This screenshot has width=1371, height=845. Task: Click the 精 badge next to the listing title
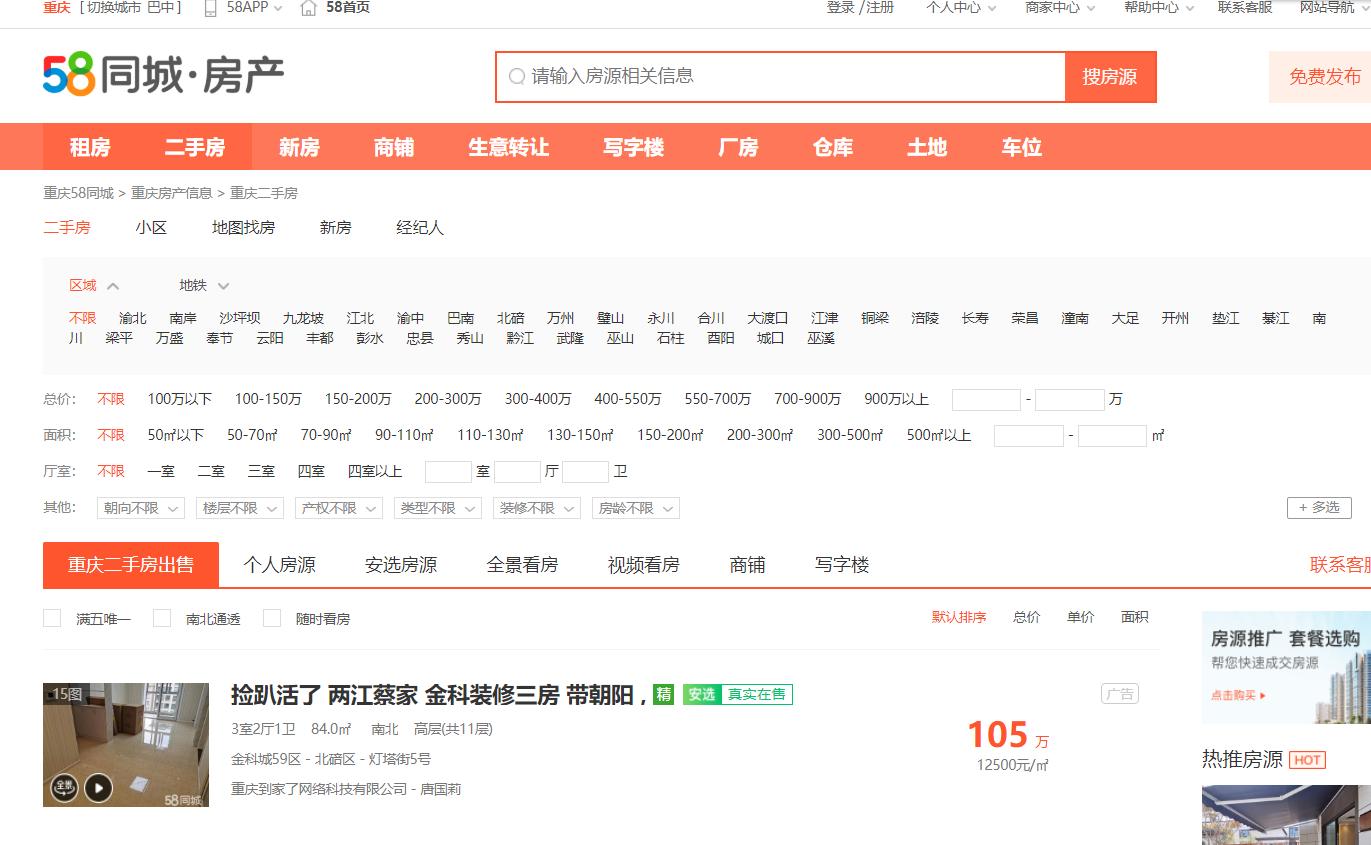pos(663,694)
